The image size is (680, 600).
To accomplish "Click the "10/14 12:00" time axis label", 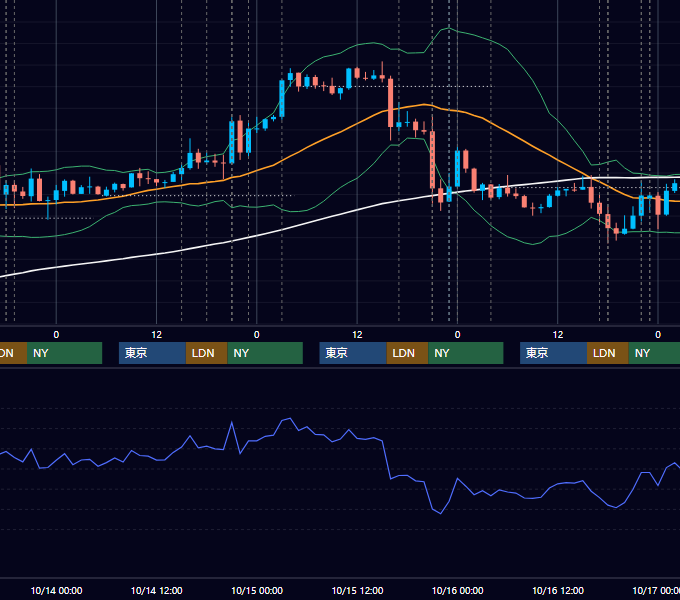I will pos(157,590).
